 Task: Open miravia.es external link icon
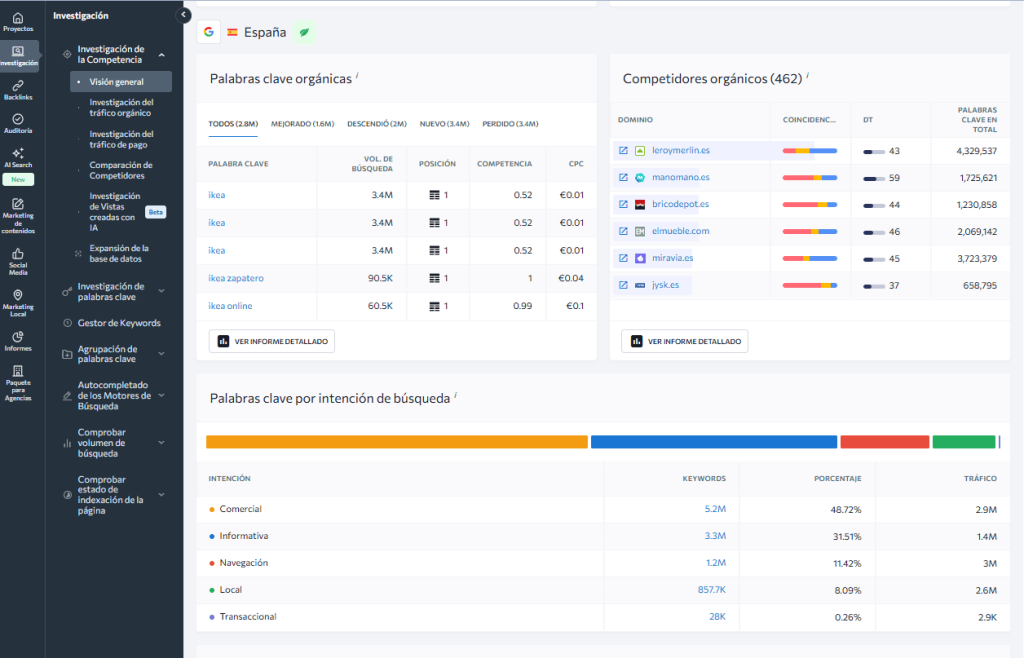623,258
